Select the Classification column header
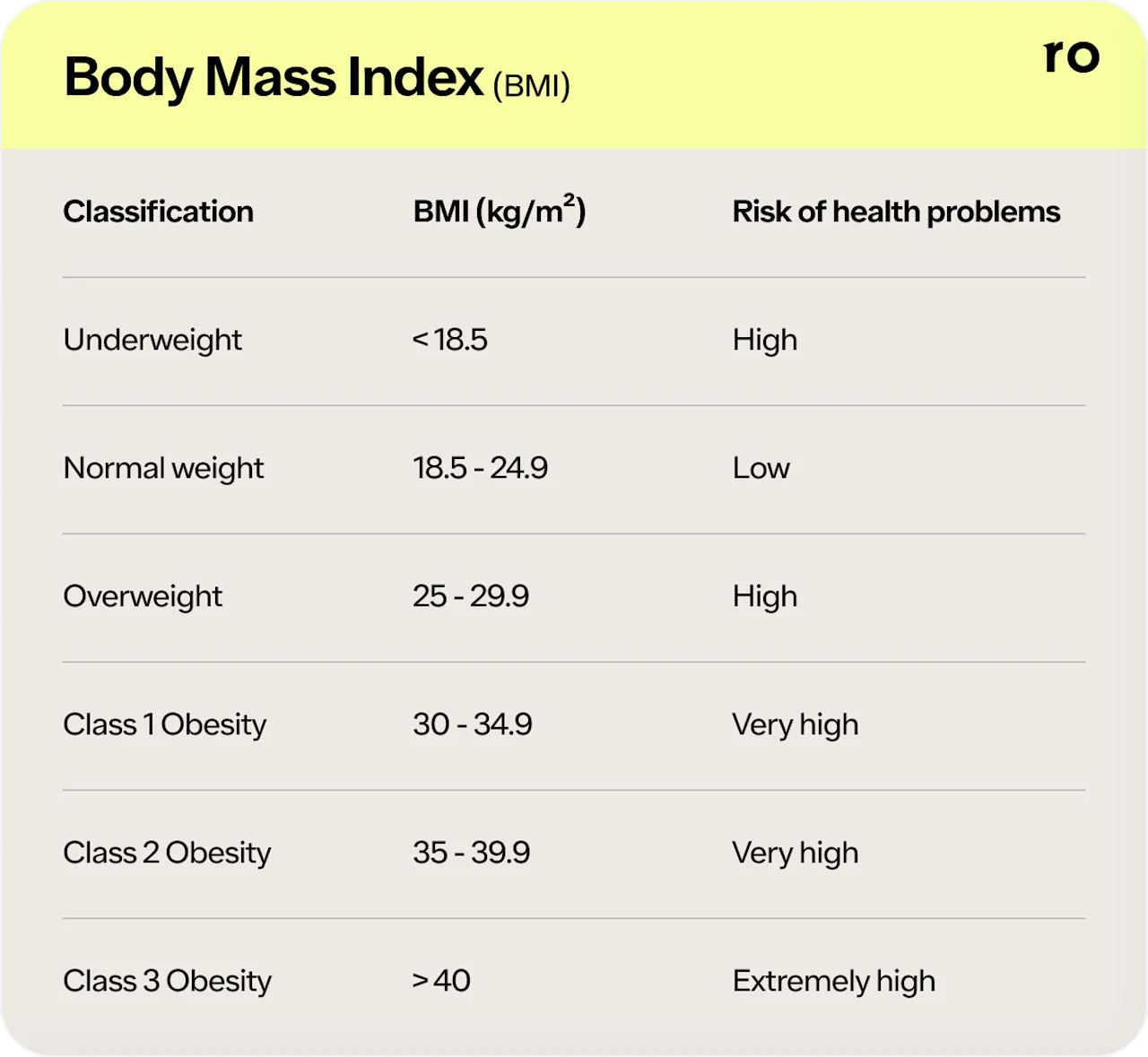Screen dimensions: 1148x1057 tap(158, 212)
